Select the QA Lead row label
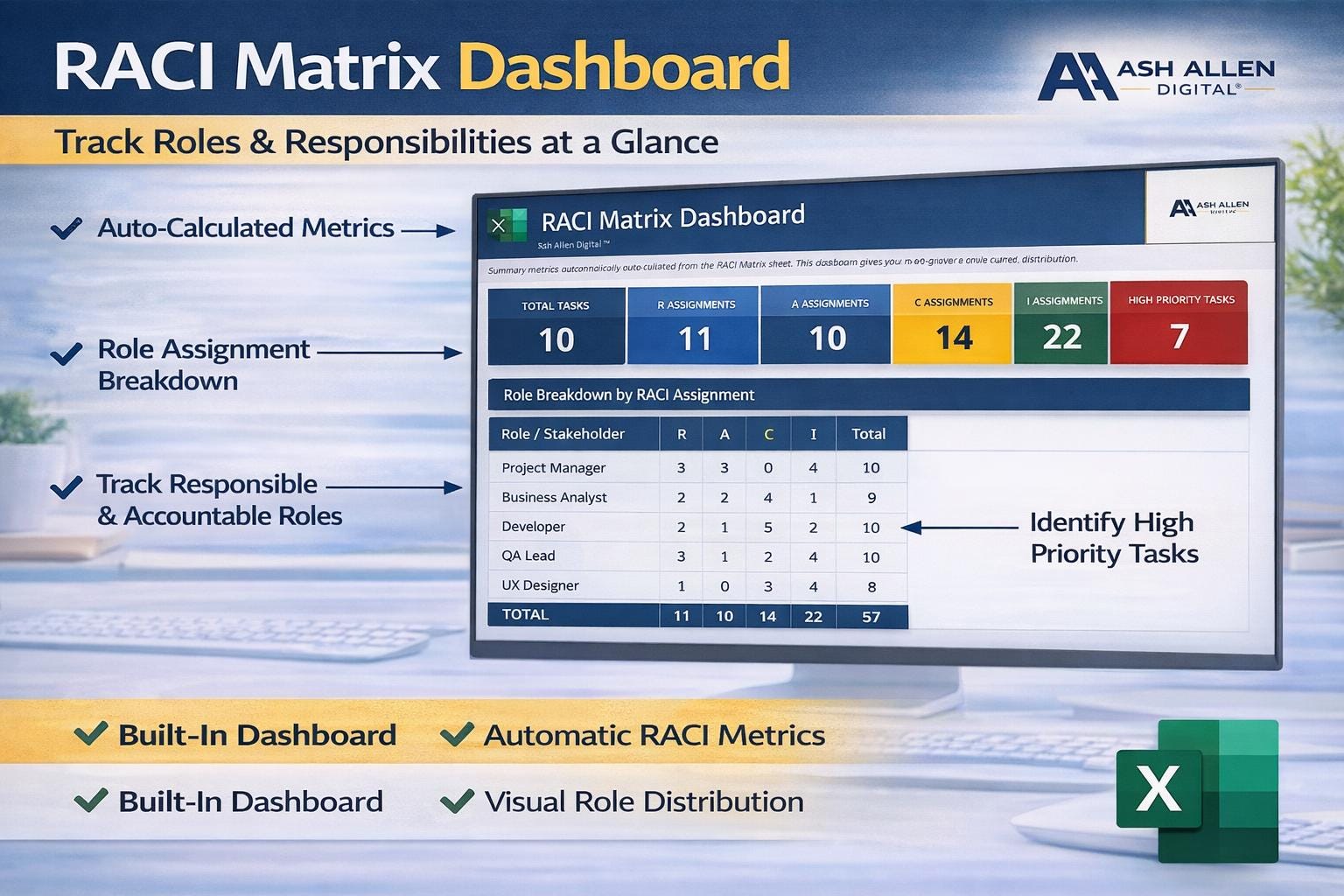 point(528,556)
